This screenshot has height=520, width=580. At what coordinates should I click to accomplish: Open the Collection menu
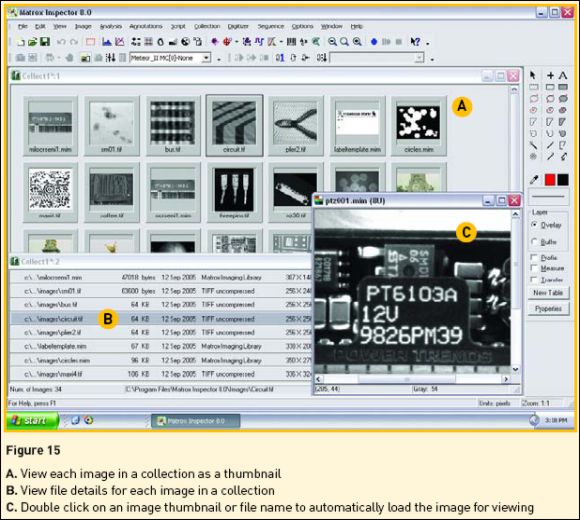click(207, 26)
